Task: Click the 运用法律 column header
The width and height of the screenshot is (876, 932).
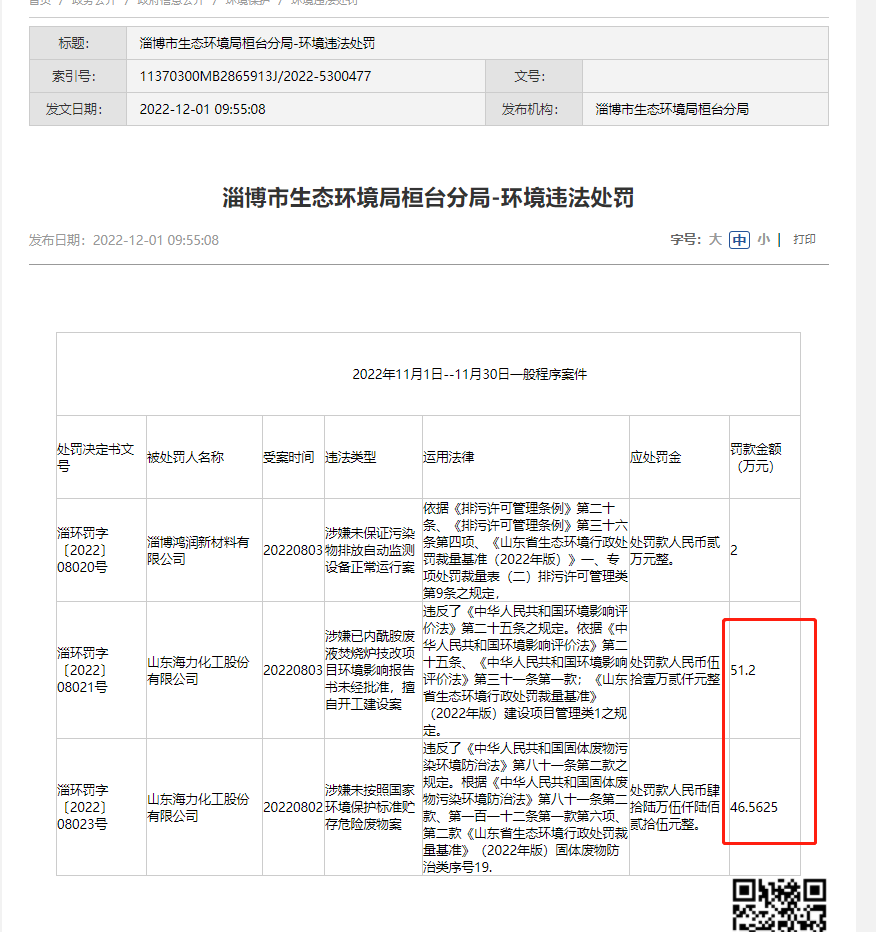Action: coord(525,457)
